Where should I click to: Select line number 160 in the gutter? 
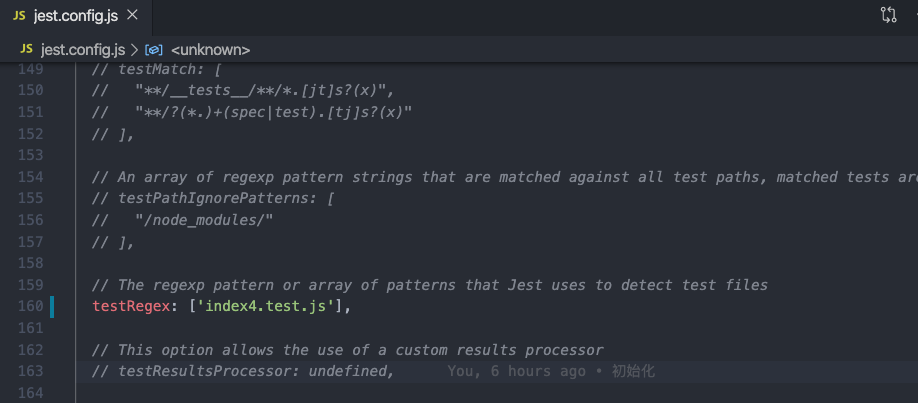tap(30, 306)
